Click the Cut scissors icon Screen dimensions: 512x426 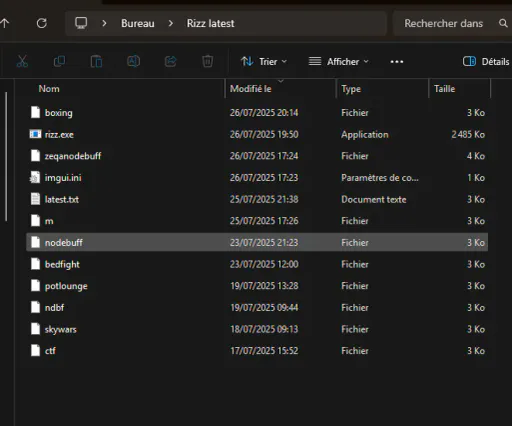(22, 61)
